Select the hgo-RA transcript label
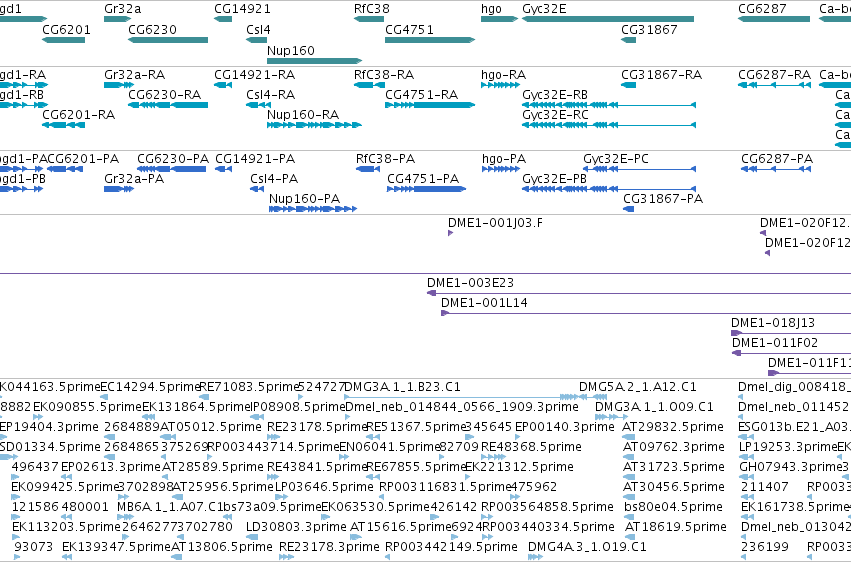The width and height of the screenshot is (851, 562). coord(504,74)
